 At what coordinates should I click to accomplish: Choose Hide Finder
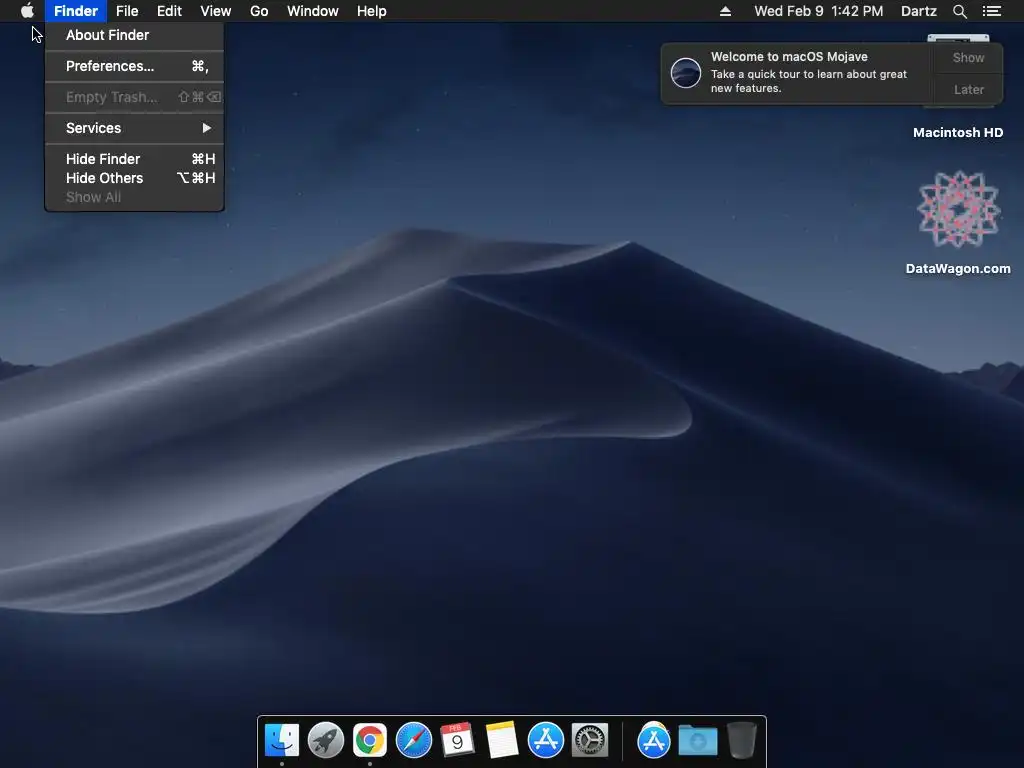pos(135,159)
